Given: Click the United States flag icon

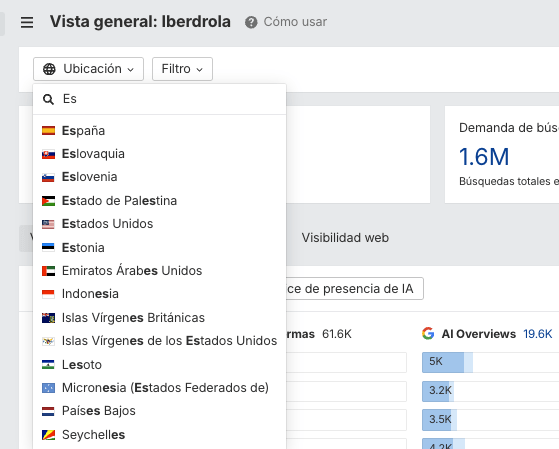Looking at the screenshot, I should (x=48, y=224).
